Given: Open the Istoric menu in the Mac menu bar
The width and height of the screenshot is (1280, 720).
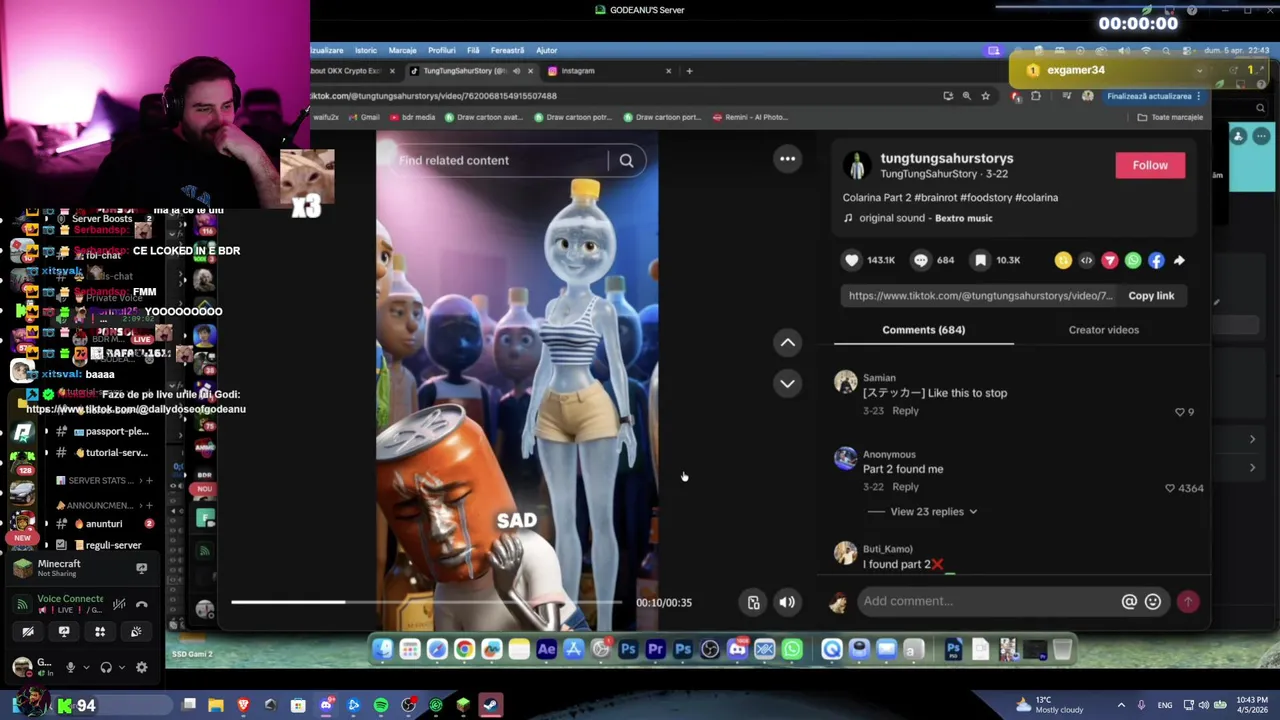Looking at the screenshot, I should 365,50.
